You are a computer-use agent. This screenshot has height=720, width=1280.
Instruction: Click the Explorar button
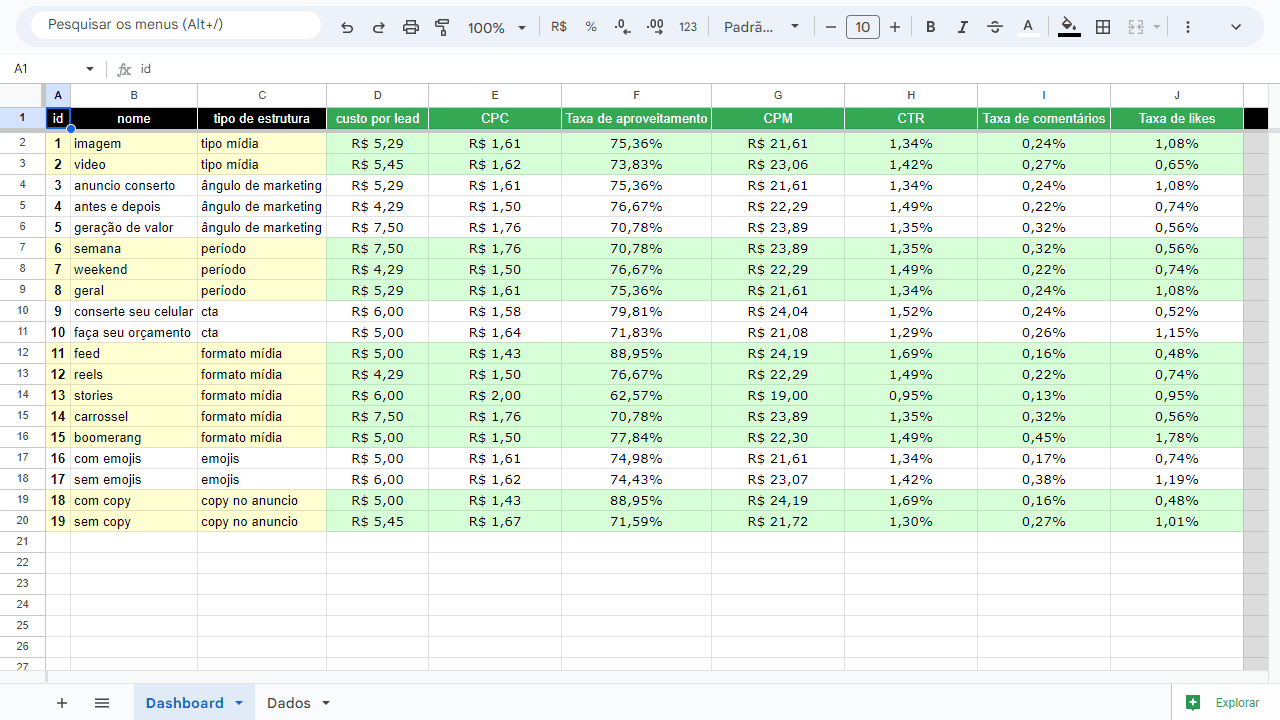(x=1223, y=703)
